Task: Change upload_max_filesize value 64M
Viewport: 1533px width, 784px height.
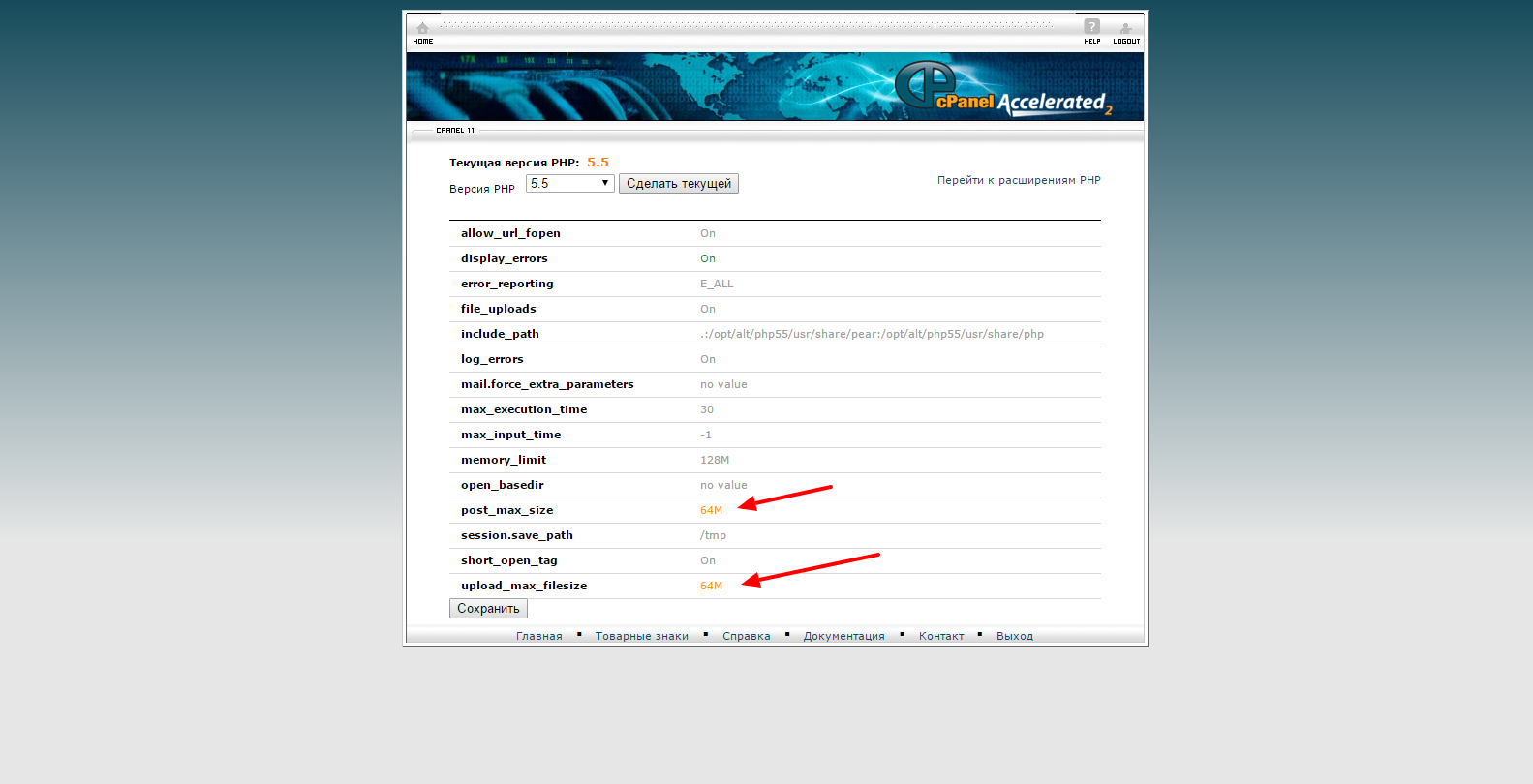Action: [711, 586]
